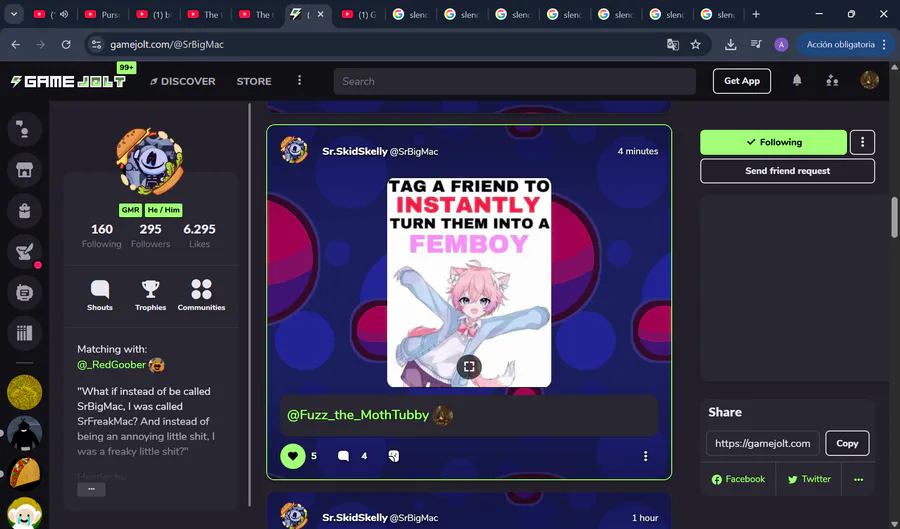Open more share options ellipsis
Image resolution: width=900 pixels, height=529 pixels.
tap(858, 479)
